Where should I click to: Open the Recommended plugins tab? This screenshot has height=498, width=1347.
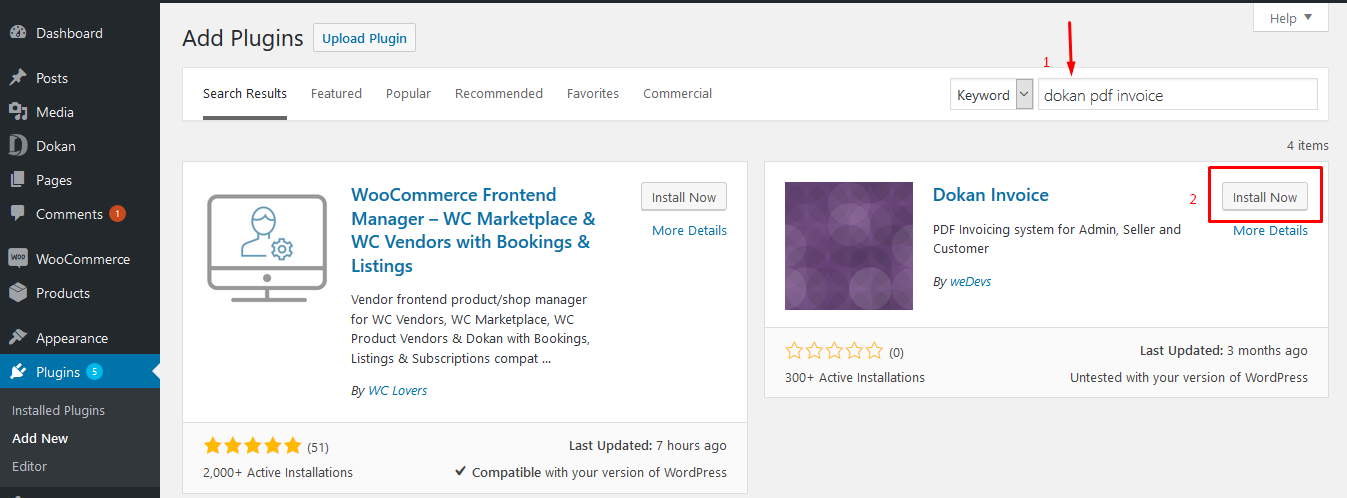tap(499, 93)
